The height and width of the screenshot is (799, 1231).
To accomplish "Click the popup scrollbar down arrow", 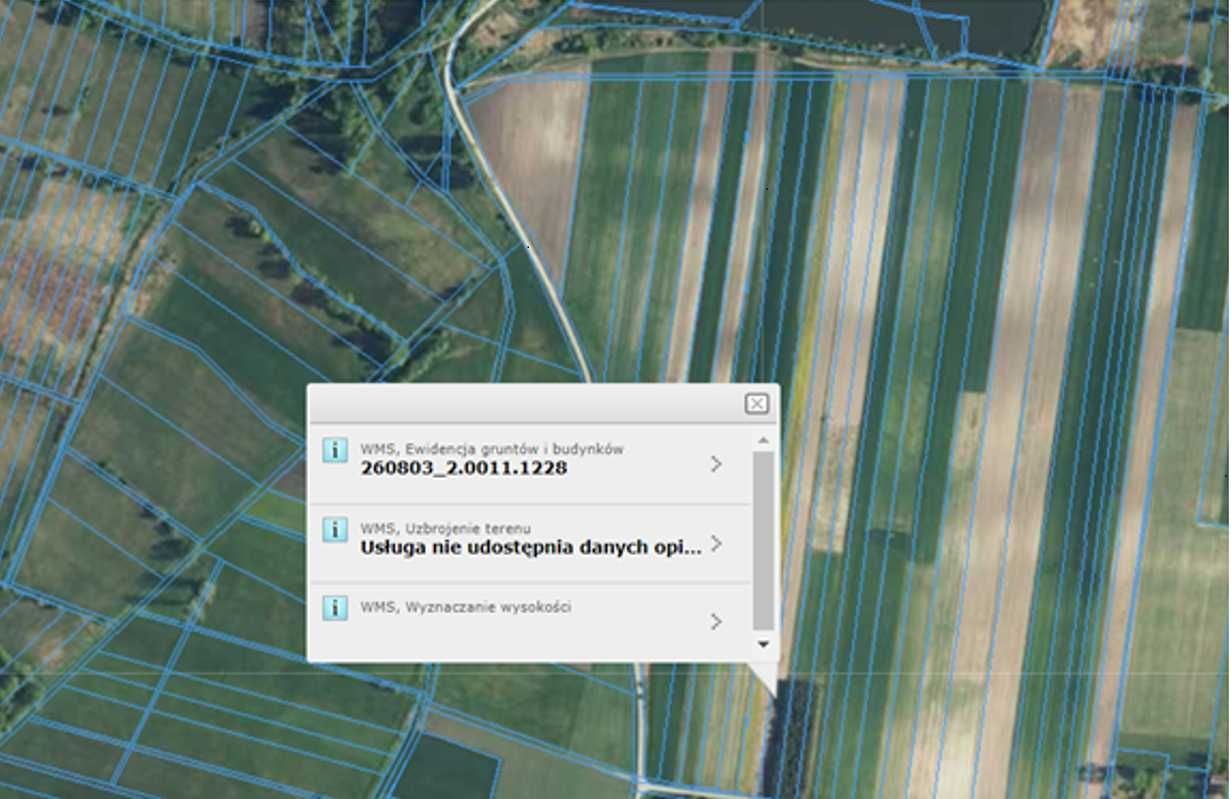I will (763, 645).
